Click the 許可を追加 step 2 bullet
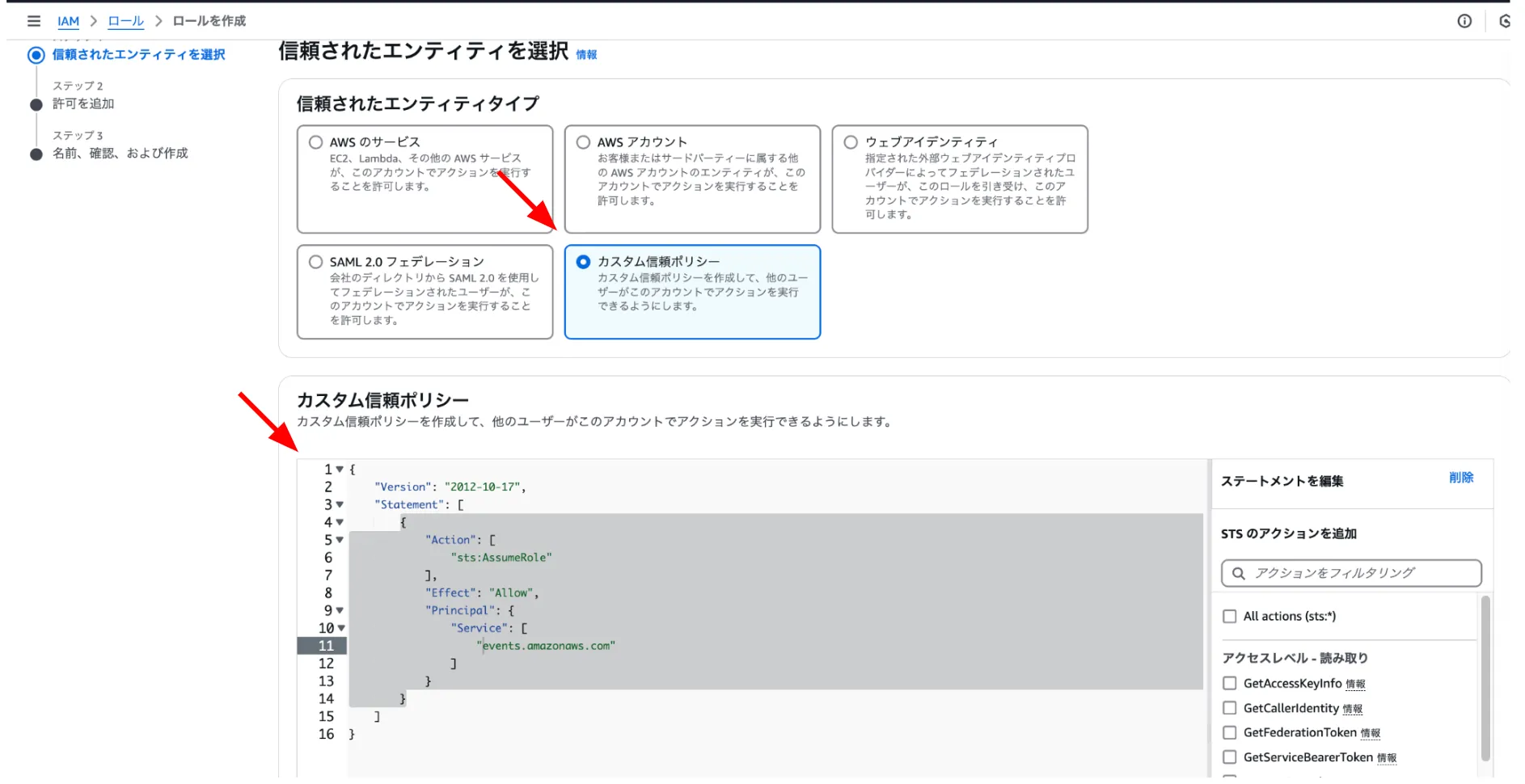 [36, 104]
